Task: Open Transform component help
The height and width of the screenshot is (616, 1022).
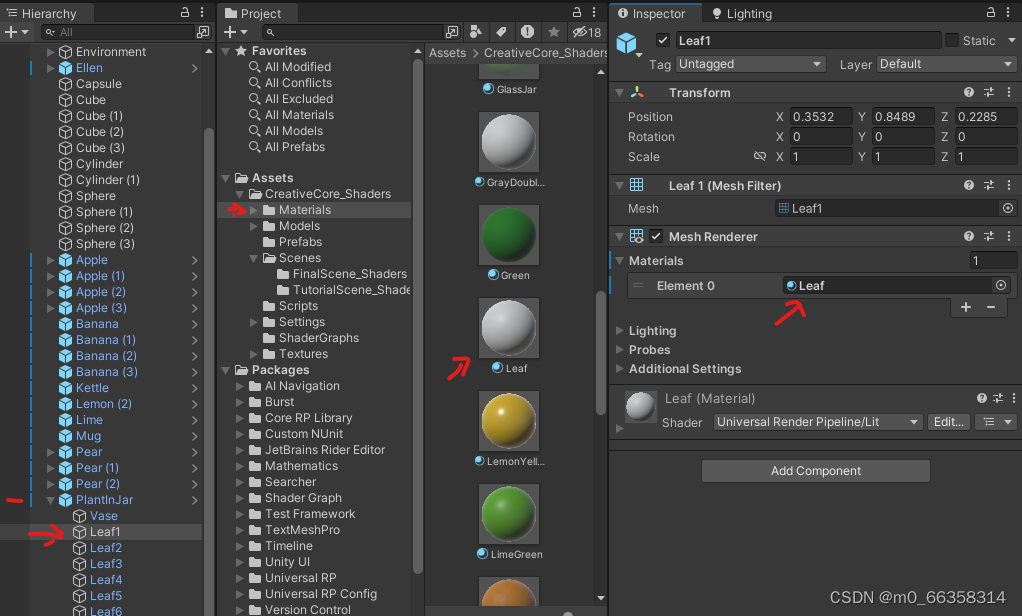Action: (x=968, y=92)
